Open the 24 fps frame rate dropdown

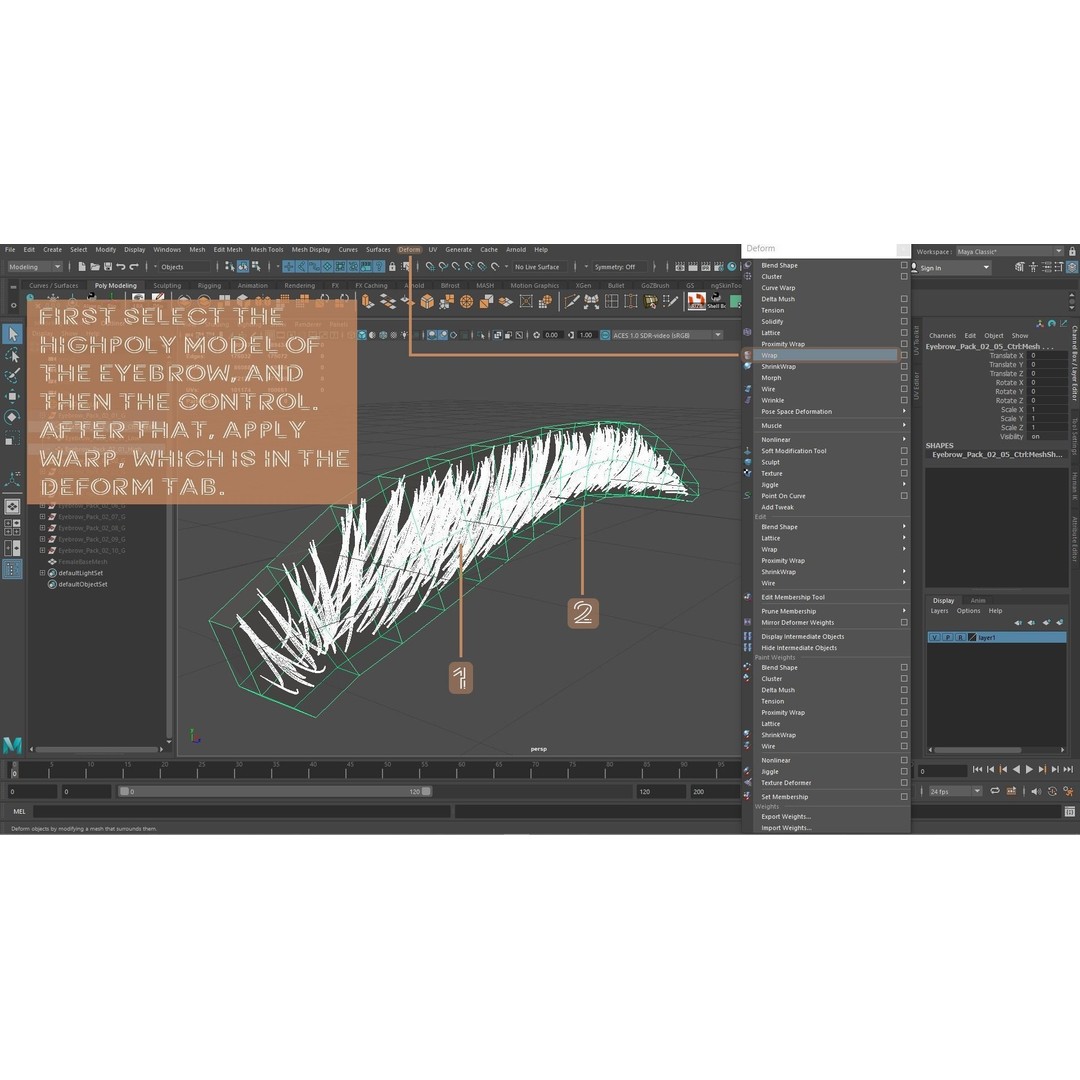coord(954,791)
